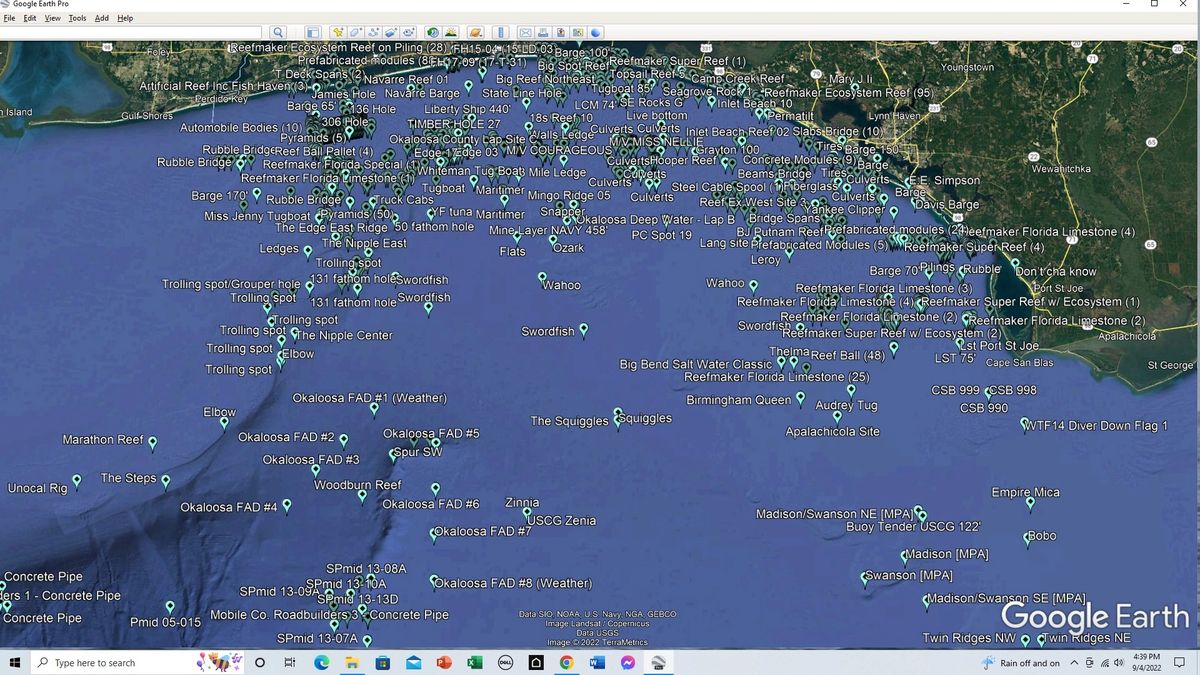Activate the Ruler measurement tool

(x=499, y=32)
